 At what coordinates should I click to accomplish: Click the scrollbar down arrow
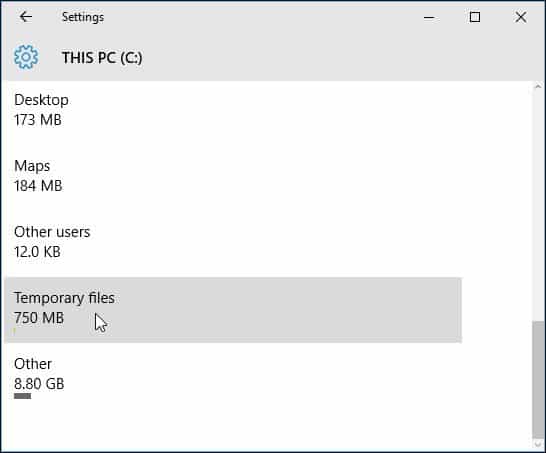538,444
